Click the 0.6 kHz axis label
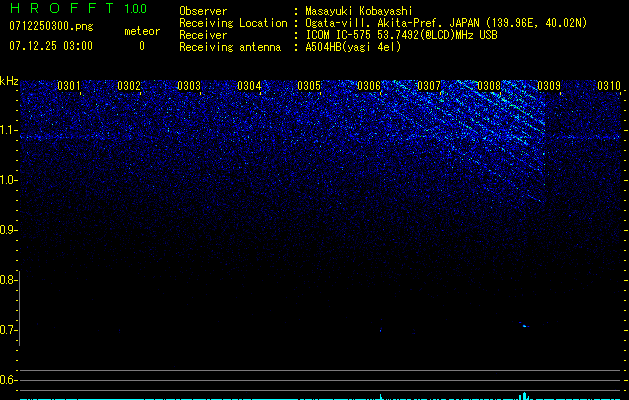The height and width of the screenshot is (400, 629). [x=8, y=380]
